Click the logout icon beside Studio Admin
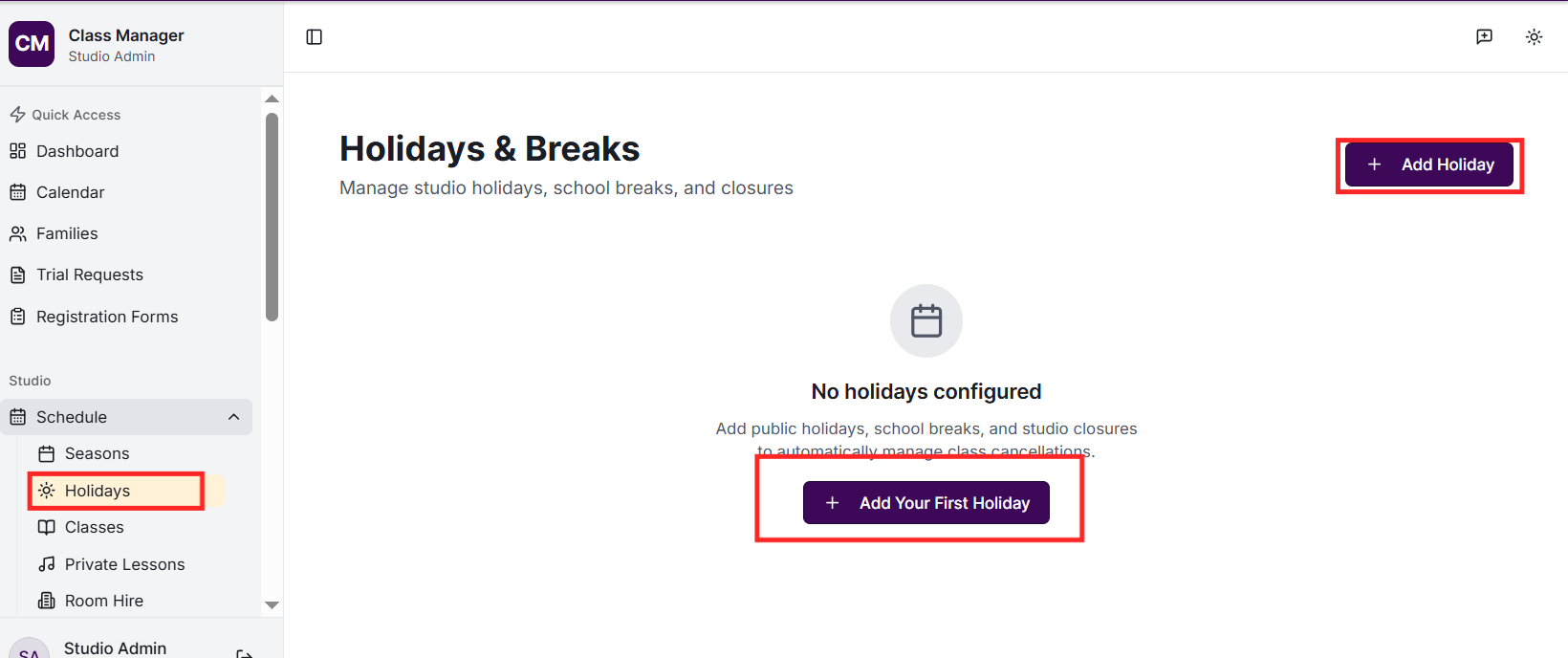 coord(245,652)
